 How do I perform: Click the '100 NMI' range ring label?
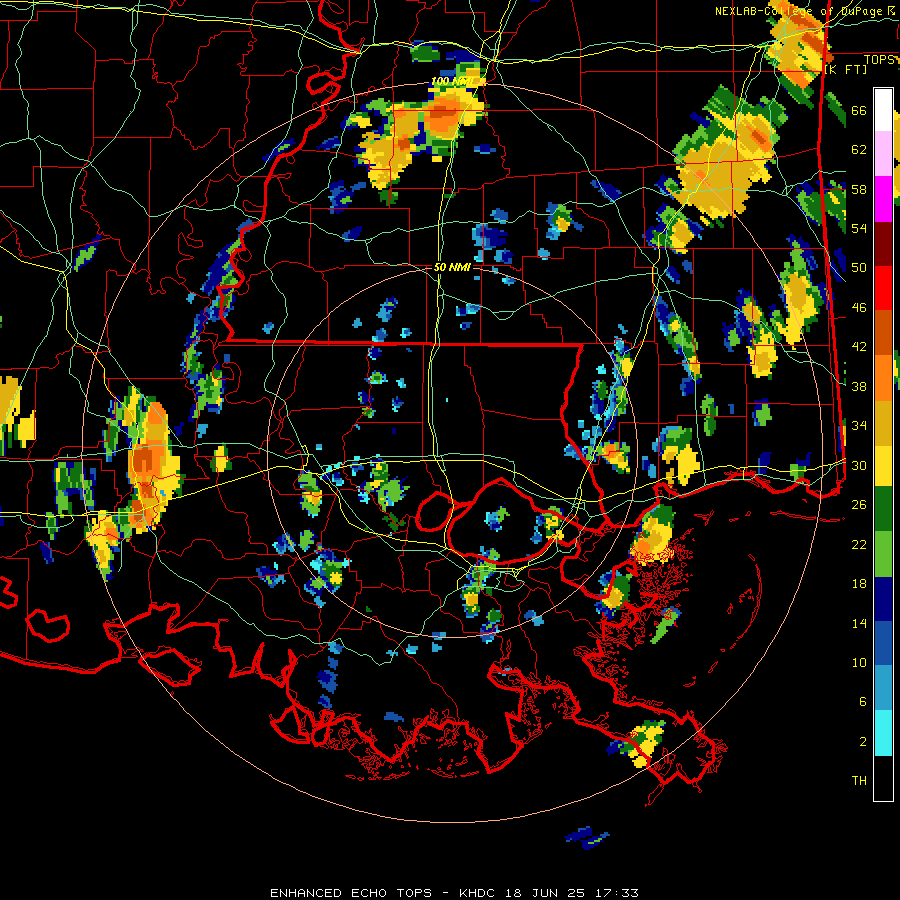(452, 81)
